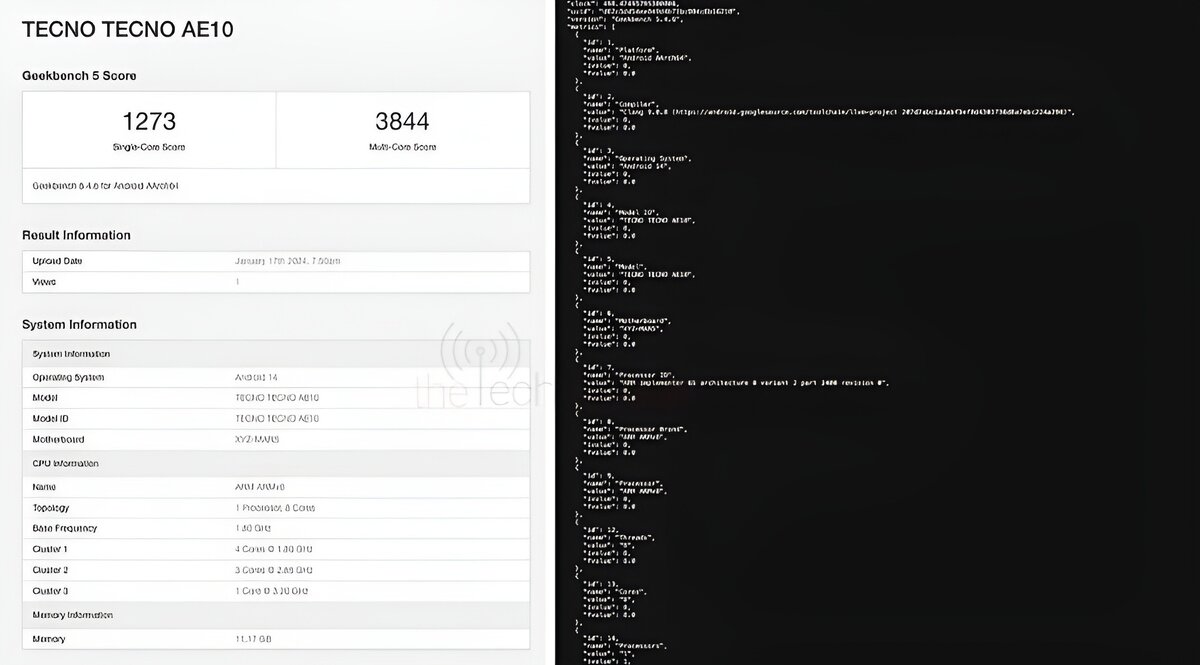Click the "name": "Platform" line in the JSON

click(x=623, y=49)
